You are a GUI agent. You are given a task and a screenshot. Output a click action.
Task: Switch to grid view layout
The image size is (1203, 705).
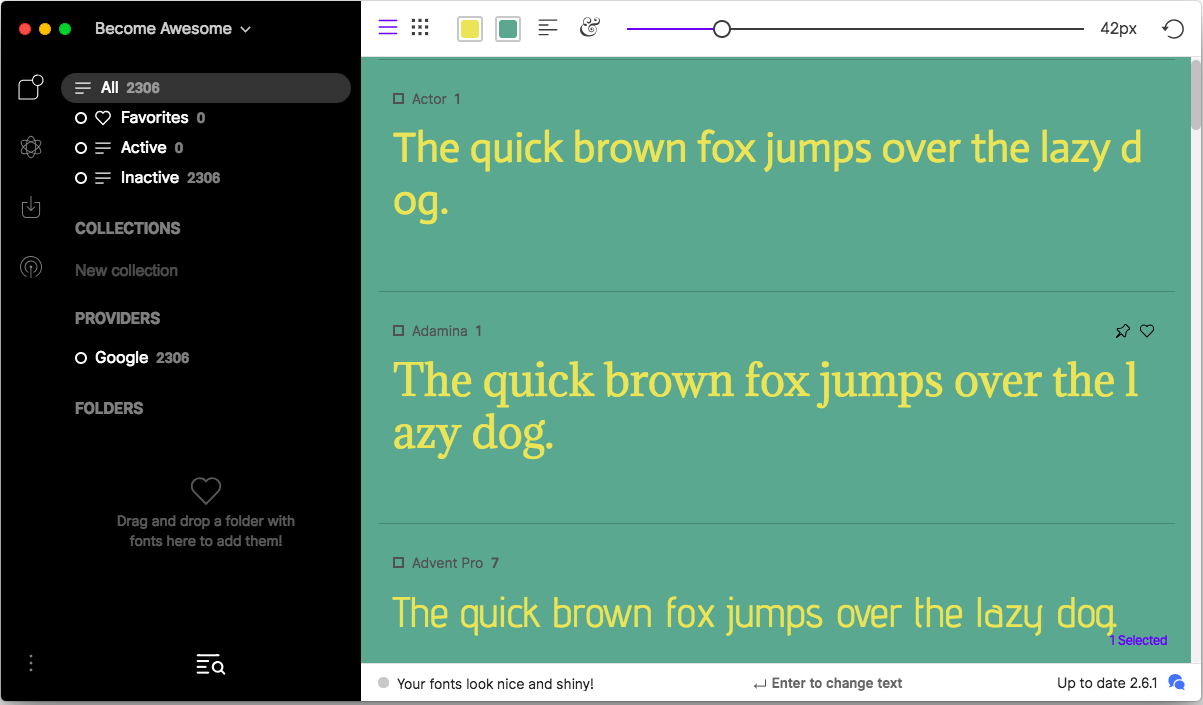click(x=420, y=28)
